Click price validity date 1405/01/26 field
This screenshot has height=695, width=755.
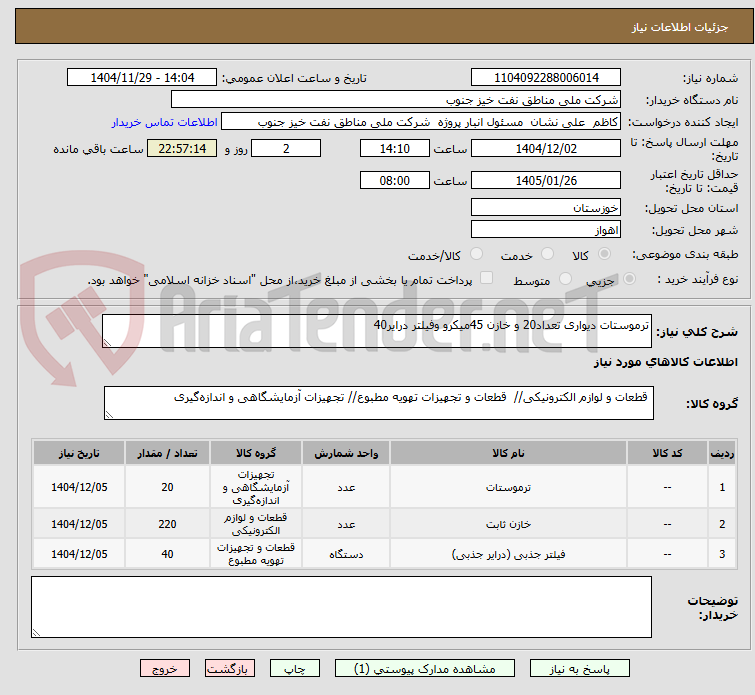[x=546, y=181]
